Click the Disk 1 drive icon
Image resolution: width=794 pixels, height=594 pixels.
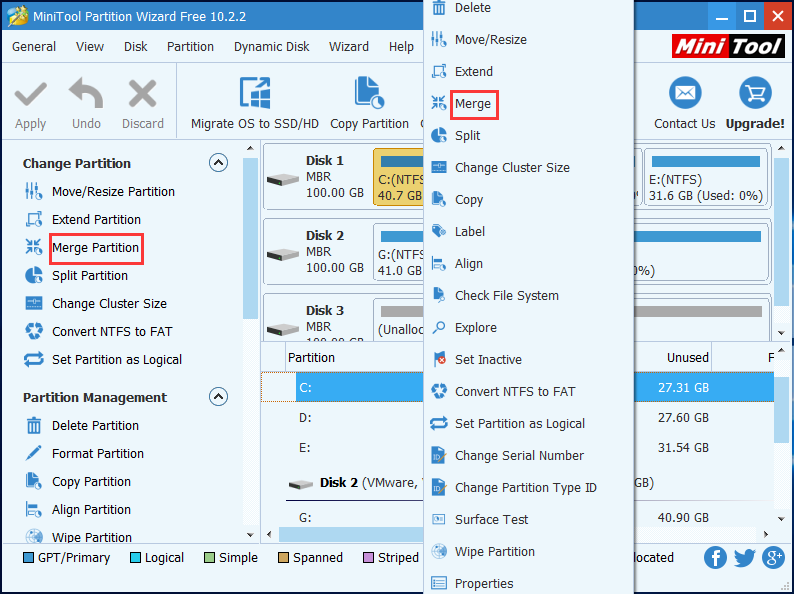tap(283, 179)
